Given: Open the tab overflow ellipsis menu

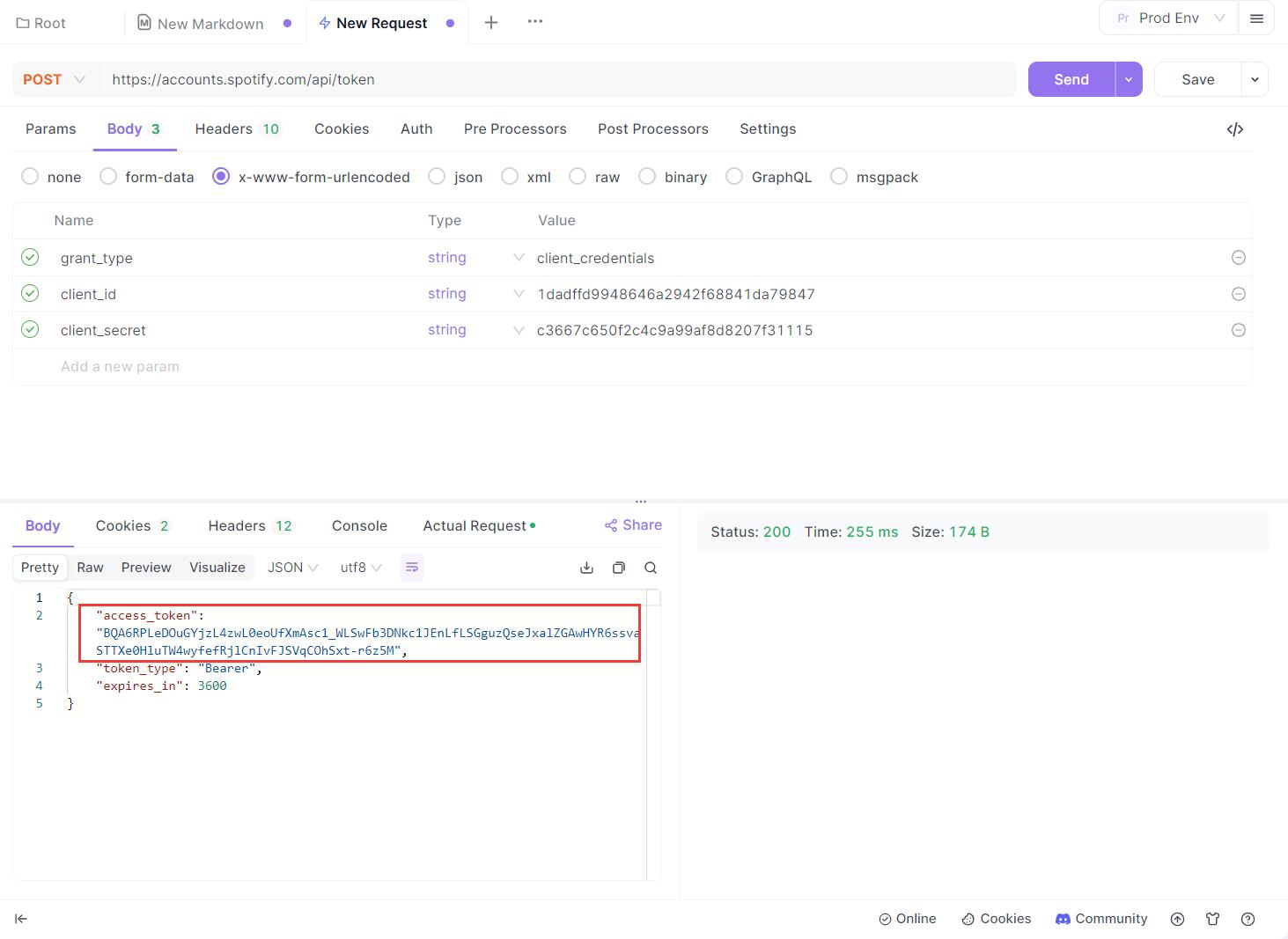Looking at the screenshot, I should click(x=535, y=21).
